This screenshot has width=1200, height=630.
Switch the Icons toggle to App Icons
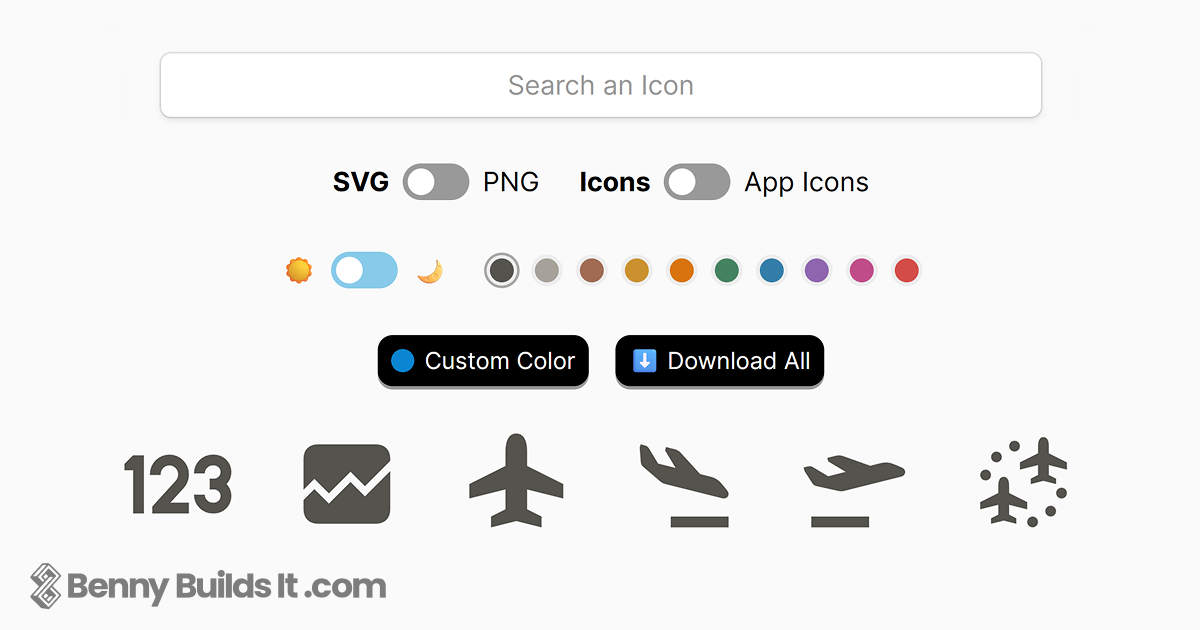click(x=697, y=181)
